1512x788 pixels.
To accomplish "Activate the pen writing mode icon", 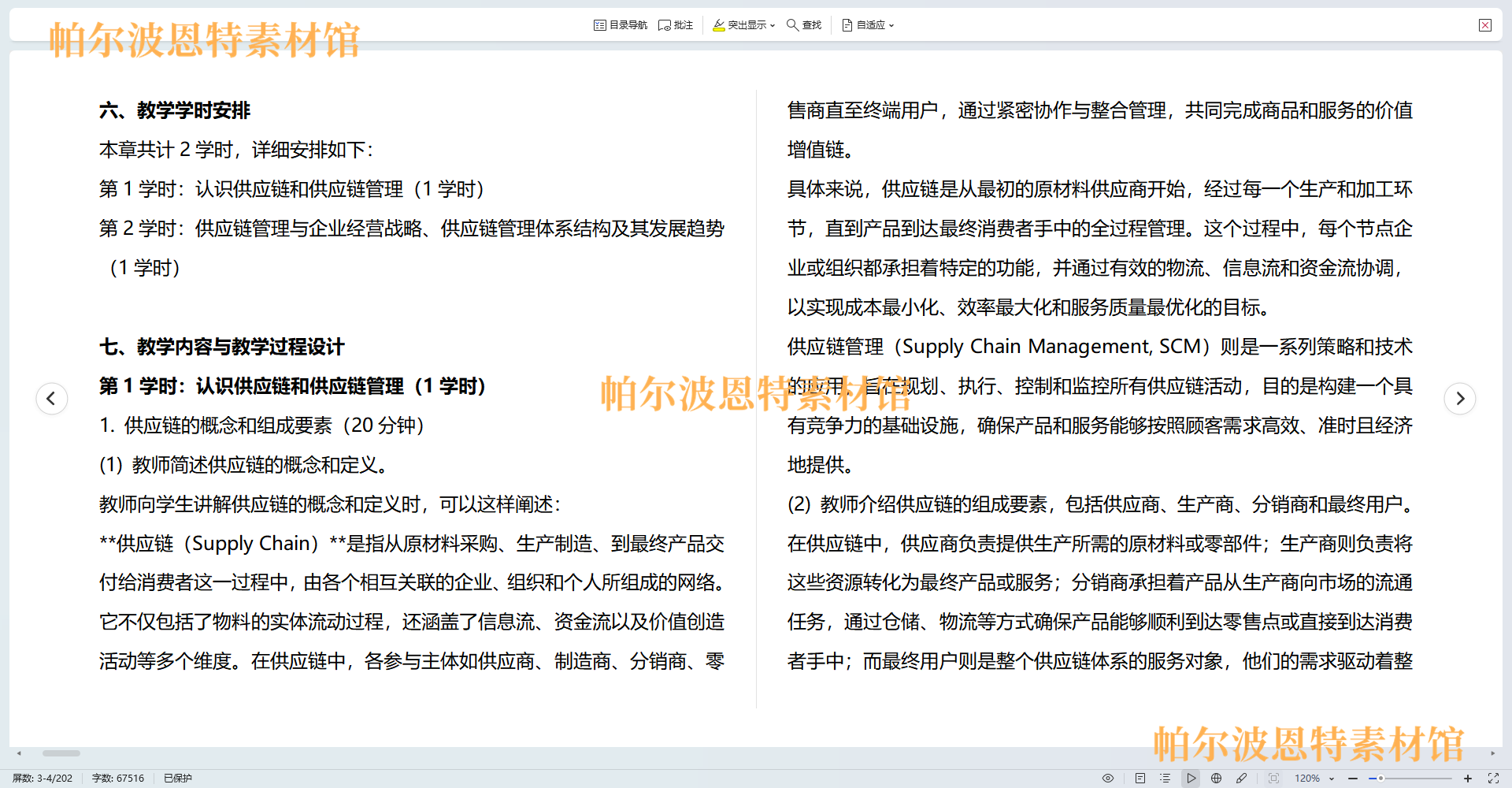I will [x=1242, y=778].
